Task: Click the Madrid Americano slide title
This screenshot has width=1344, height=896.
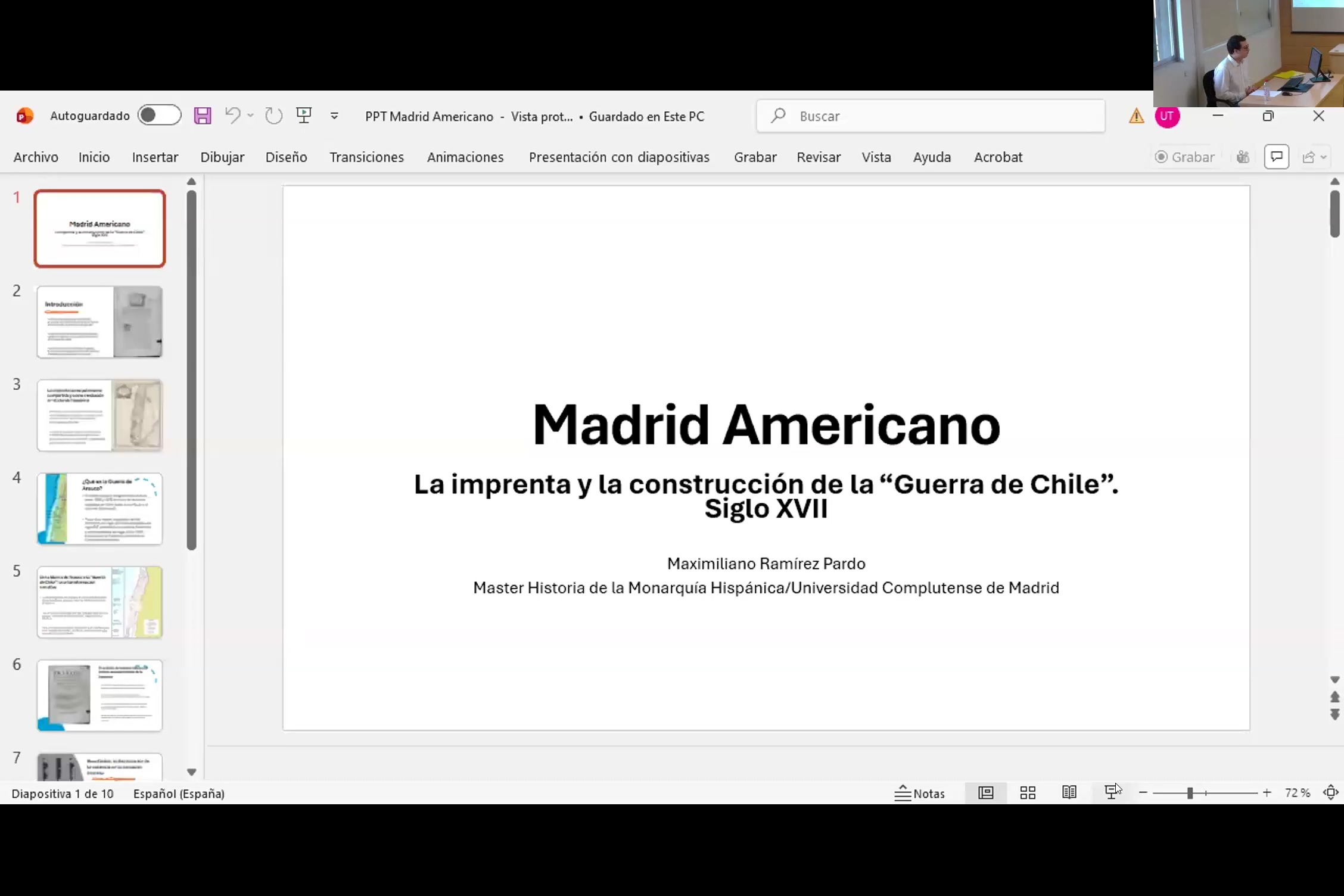Action: [x=766, y=425]
